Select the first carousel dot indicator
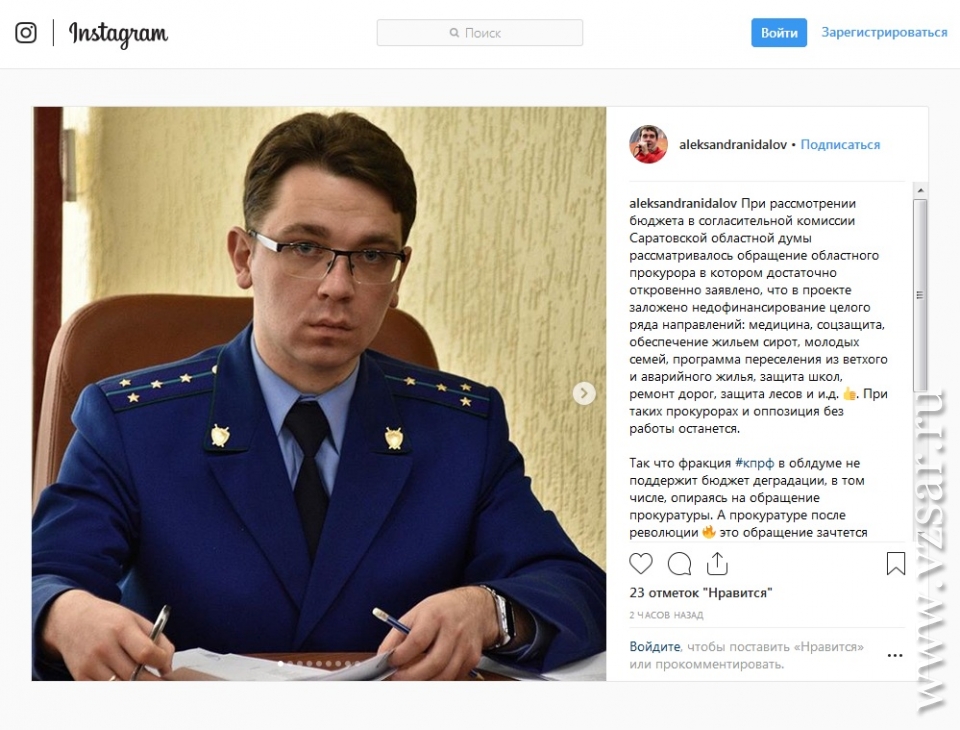This screenshot has height=730, width=960. pos(281,663)
